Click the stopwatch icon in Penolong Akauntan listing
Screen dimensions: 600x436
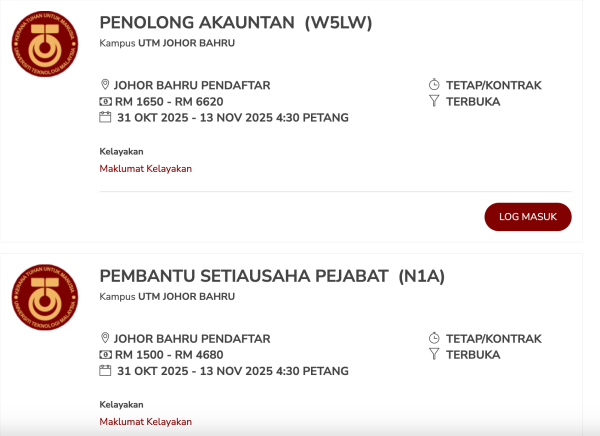(434, 85)
